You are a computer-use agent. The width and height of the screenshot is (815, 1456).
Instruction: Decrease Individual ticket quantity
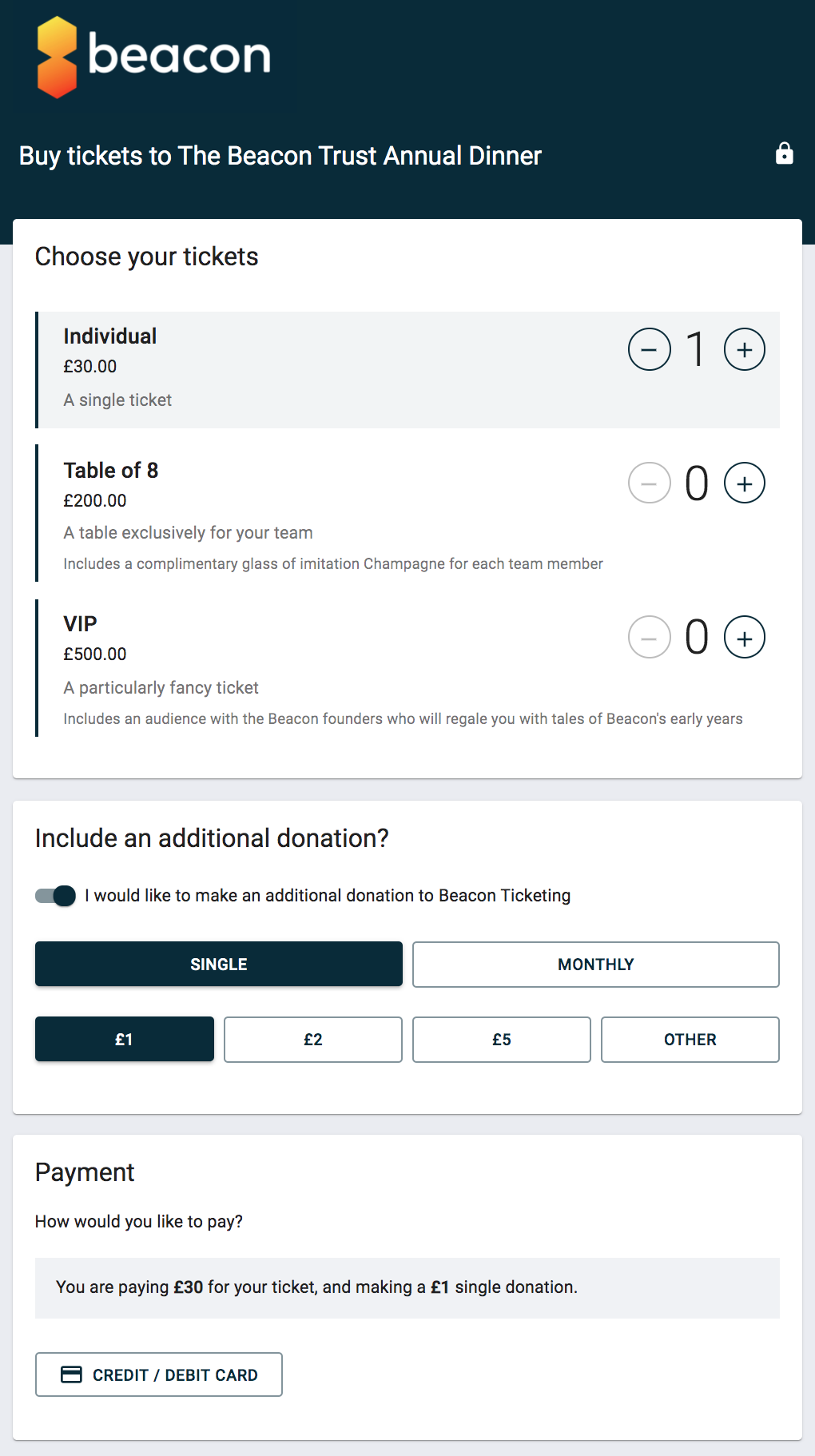click(649, 350)
